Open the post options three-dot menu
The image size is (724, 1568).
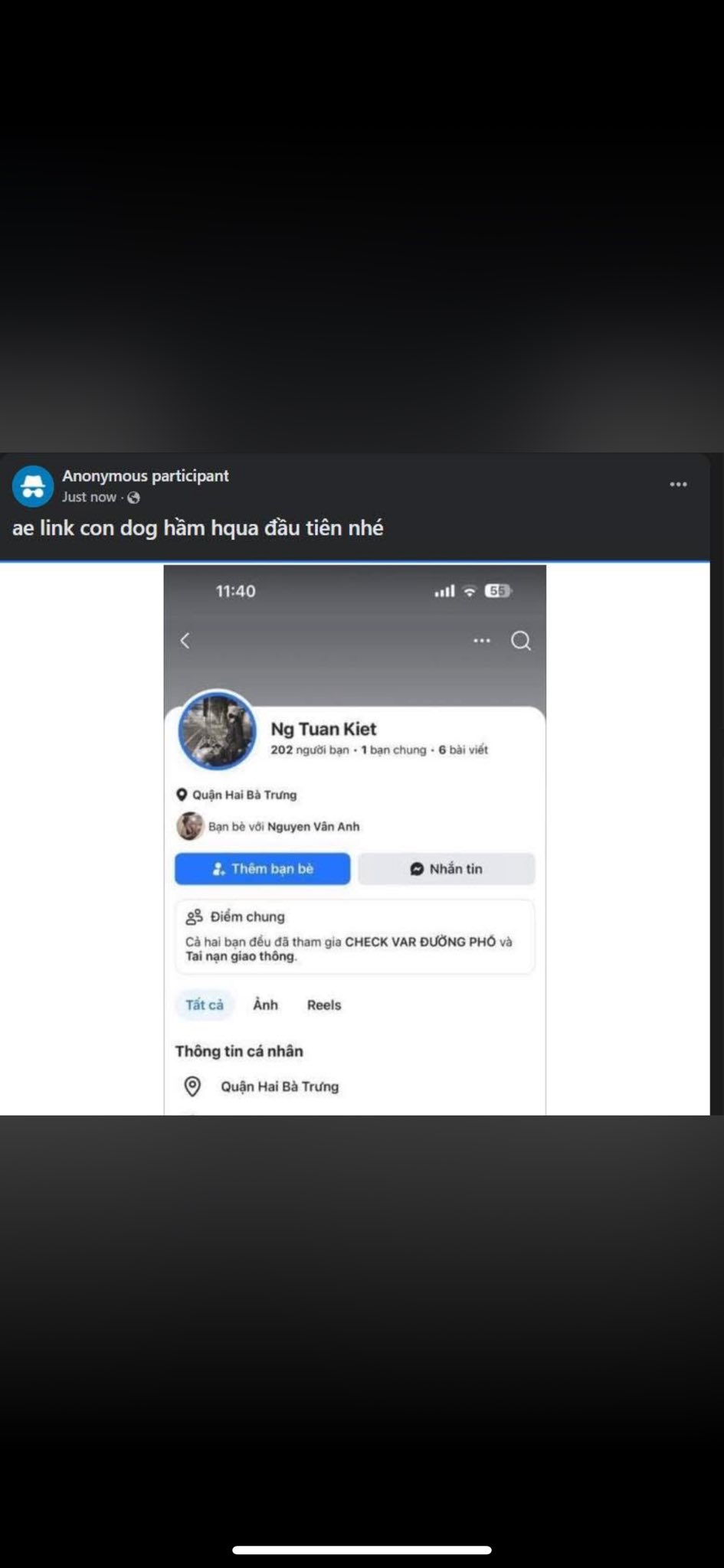click(678, 485)
